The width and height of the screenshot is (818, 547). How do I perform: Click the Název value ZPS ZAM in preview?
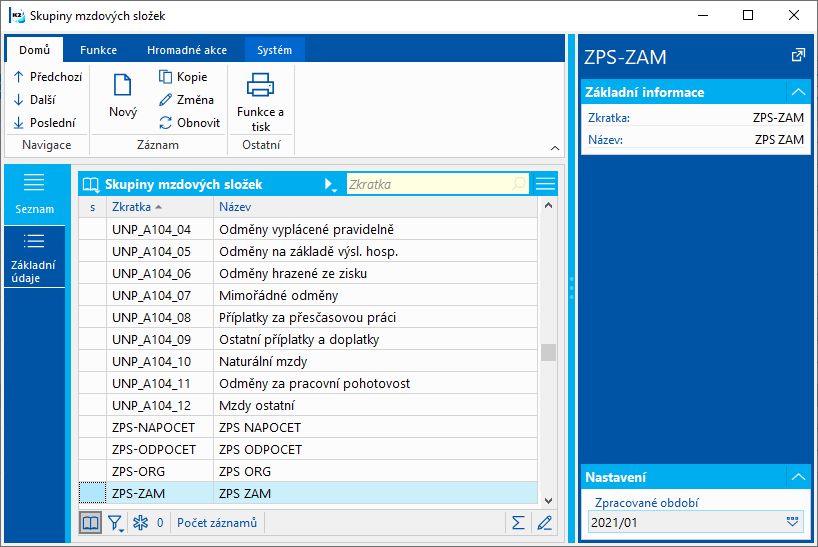pos(779,140)
